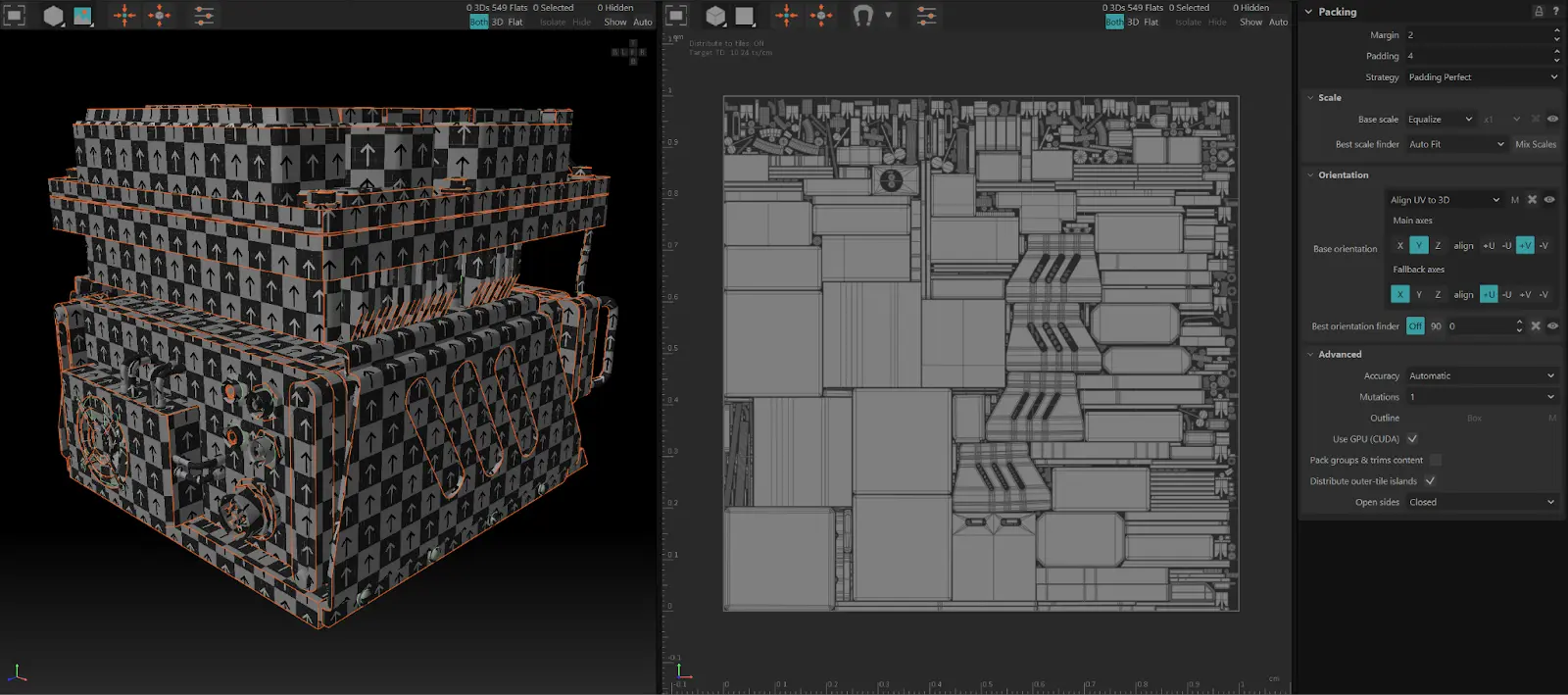Click the magnet snapping icon in UV viewport
The height and width of the screenshot is (695, 1568).
pos(863,16)
